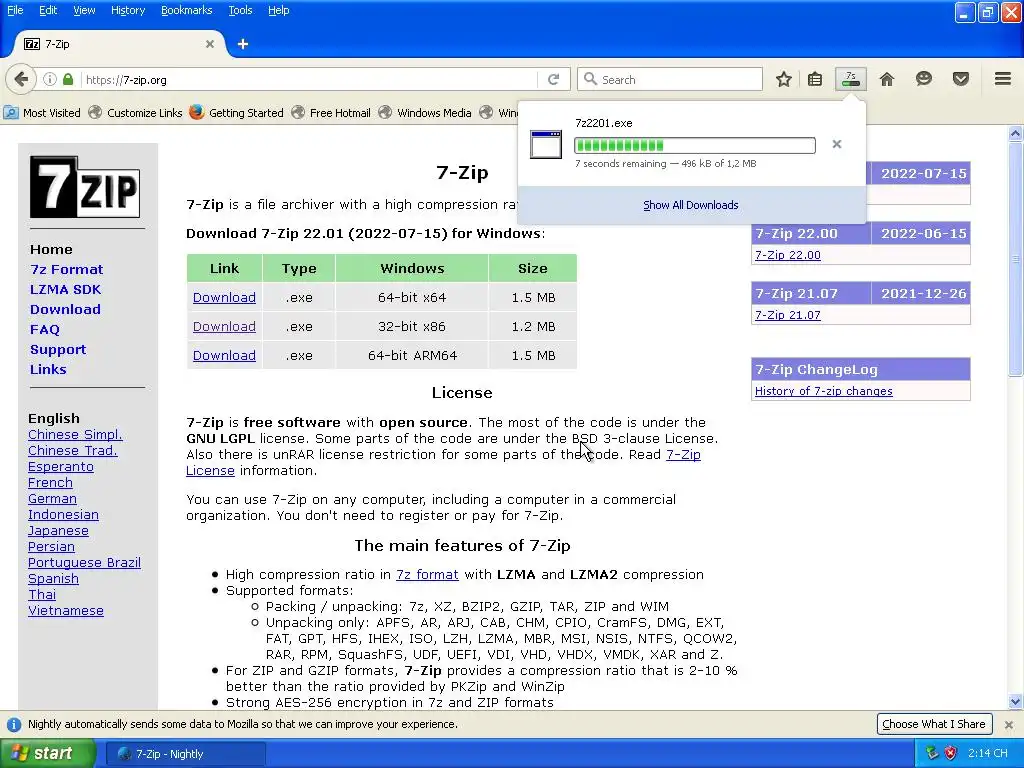This screenshot has height=768, width=1024.
Task: Download the 64-bit x64 installer
Action: click(x=224, y=298)
